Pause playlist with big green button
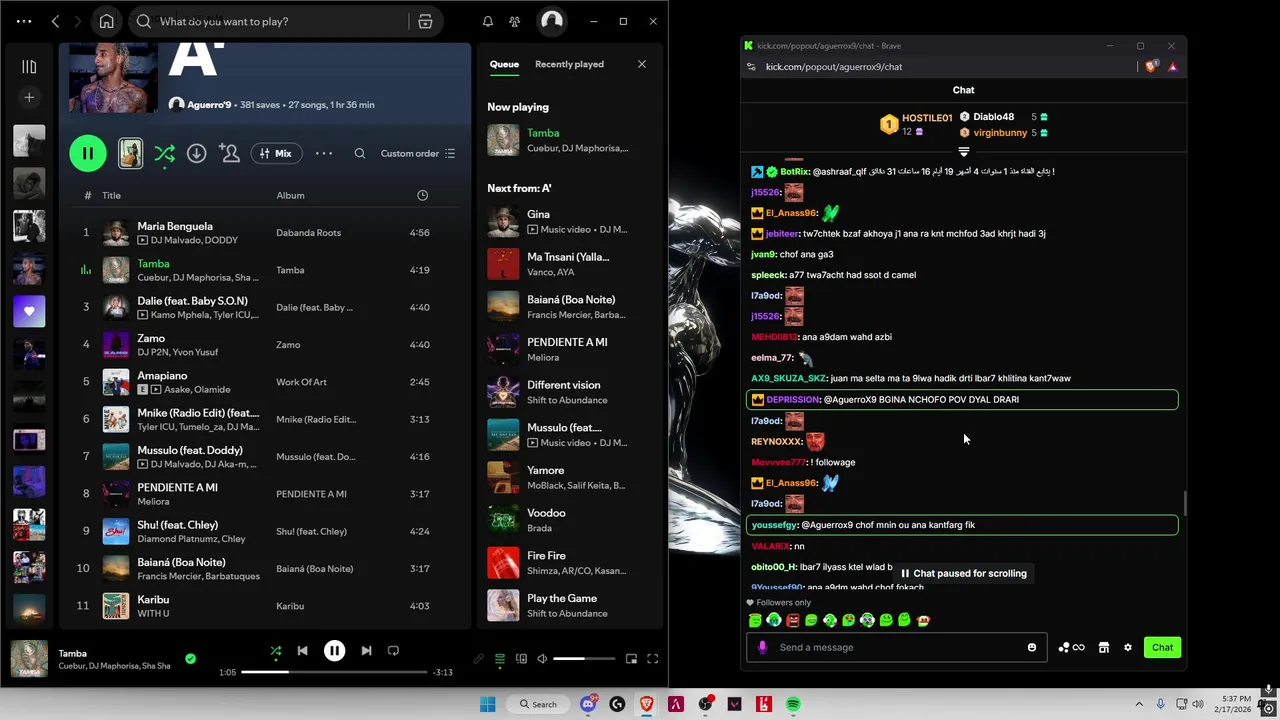This screenshot has width=1280, height=720. click(88, 153)
